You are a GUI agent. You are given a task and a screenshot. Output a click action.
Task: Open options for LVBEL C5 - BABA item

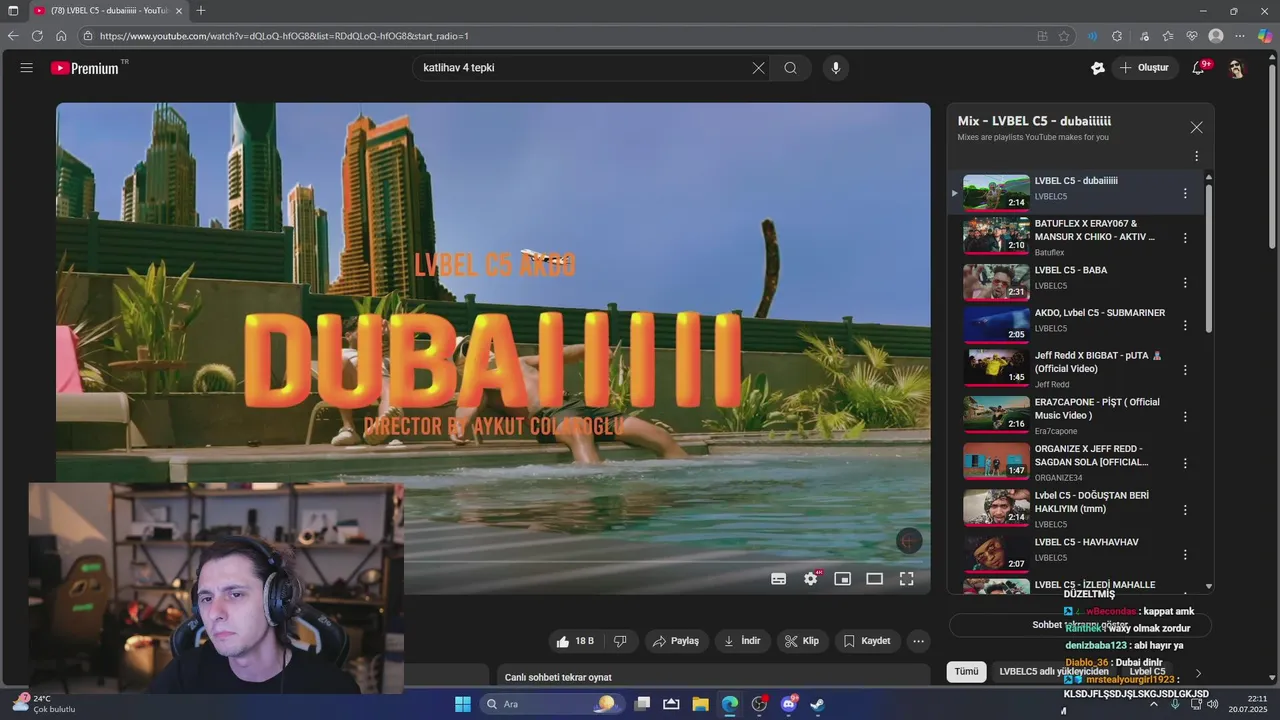coord(1185,282)
